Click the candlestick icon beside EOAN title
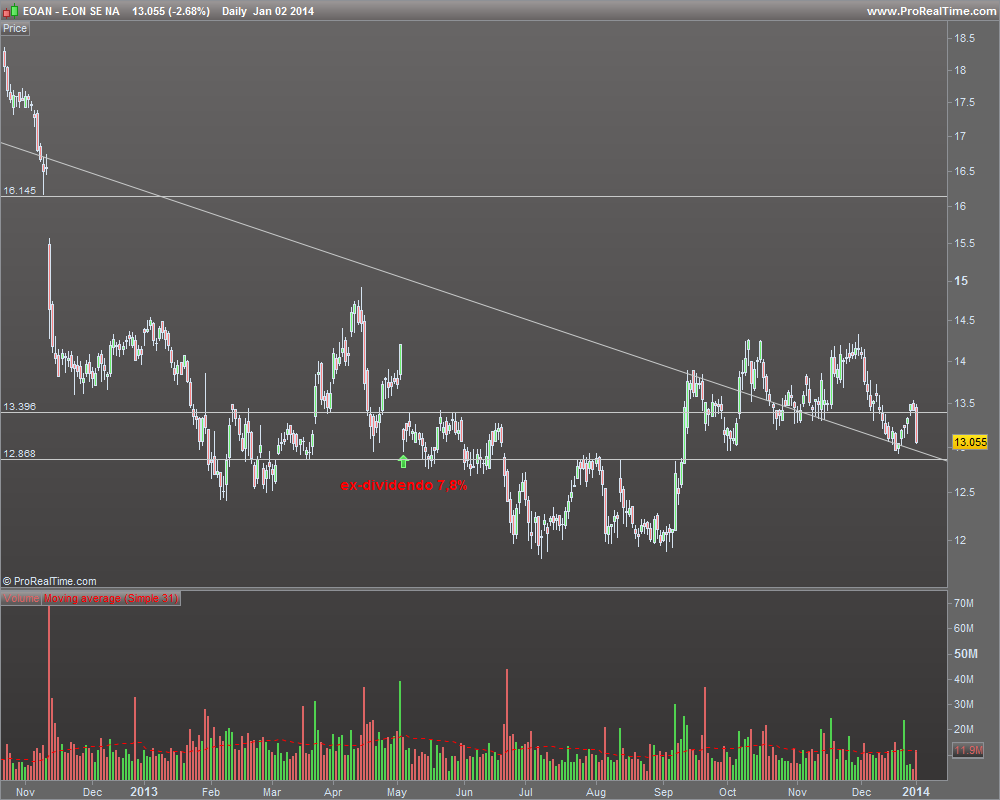This screenshot has height=800, width=1000. click(10, 11)
